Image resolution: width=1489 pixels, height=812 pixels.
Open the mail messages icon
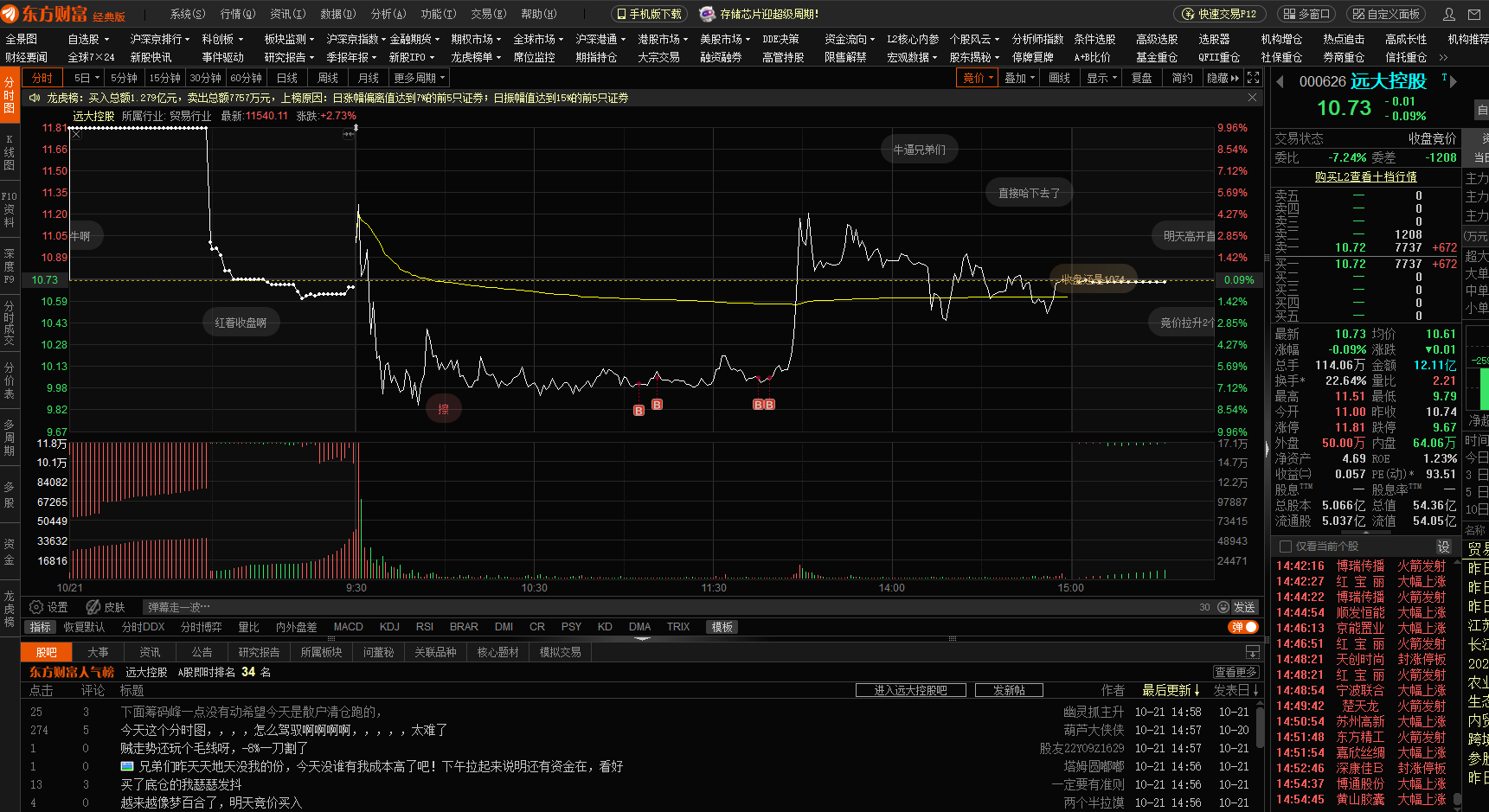tap(1474, 14)
